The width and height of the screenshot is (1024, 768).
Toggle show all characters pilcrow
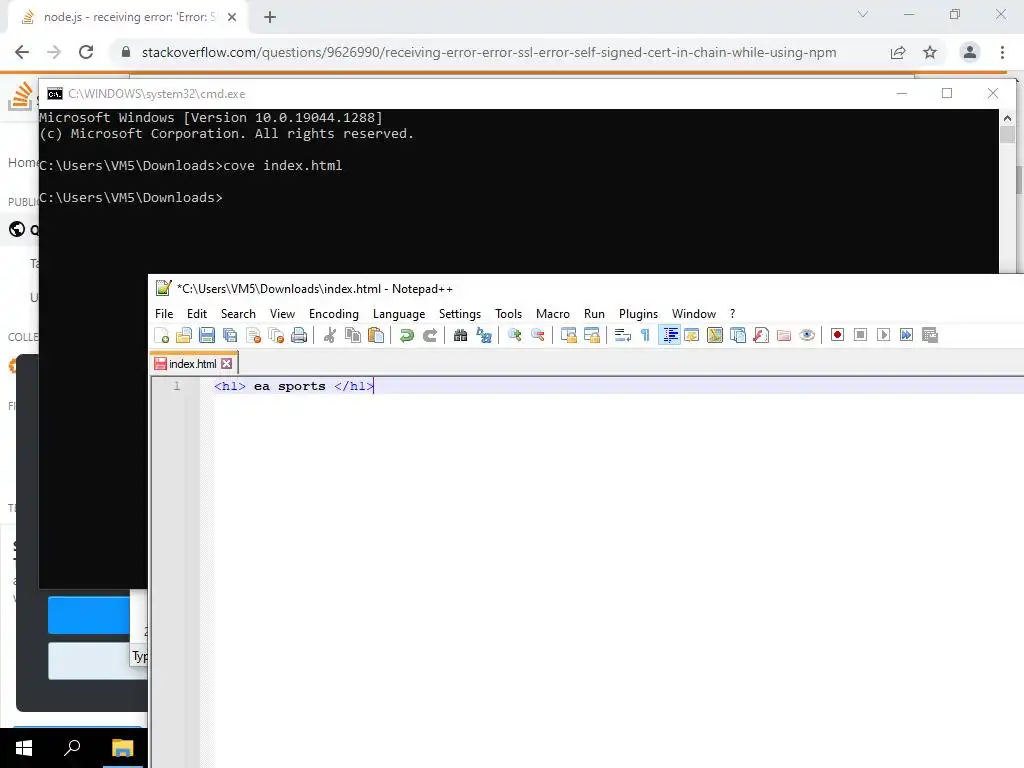[645, 335]
